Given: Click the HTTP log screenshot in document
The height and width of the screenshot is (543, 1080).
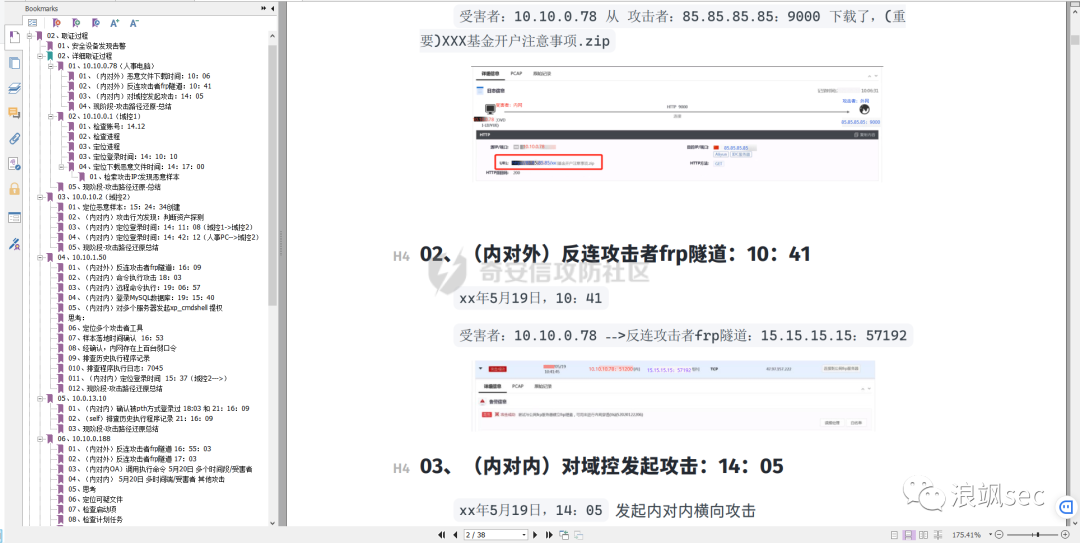Looking at the screenshot, I should tap(676, 124).
